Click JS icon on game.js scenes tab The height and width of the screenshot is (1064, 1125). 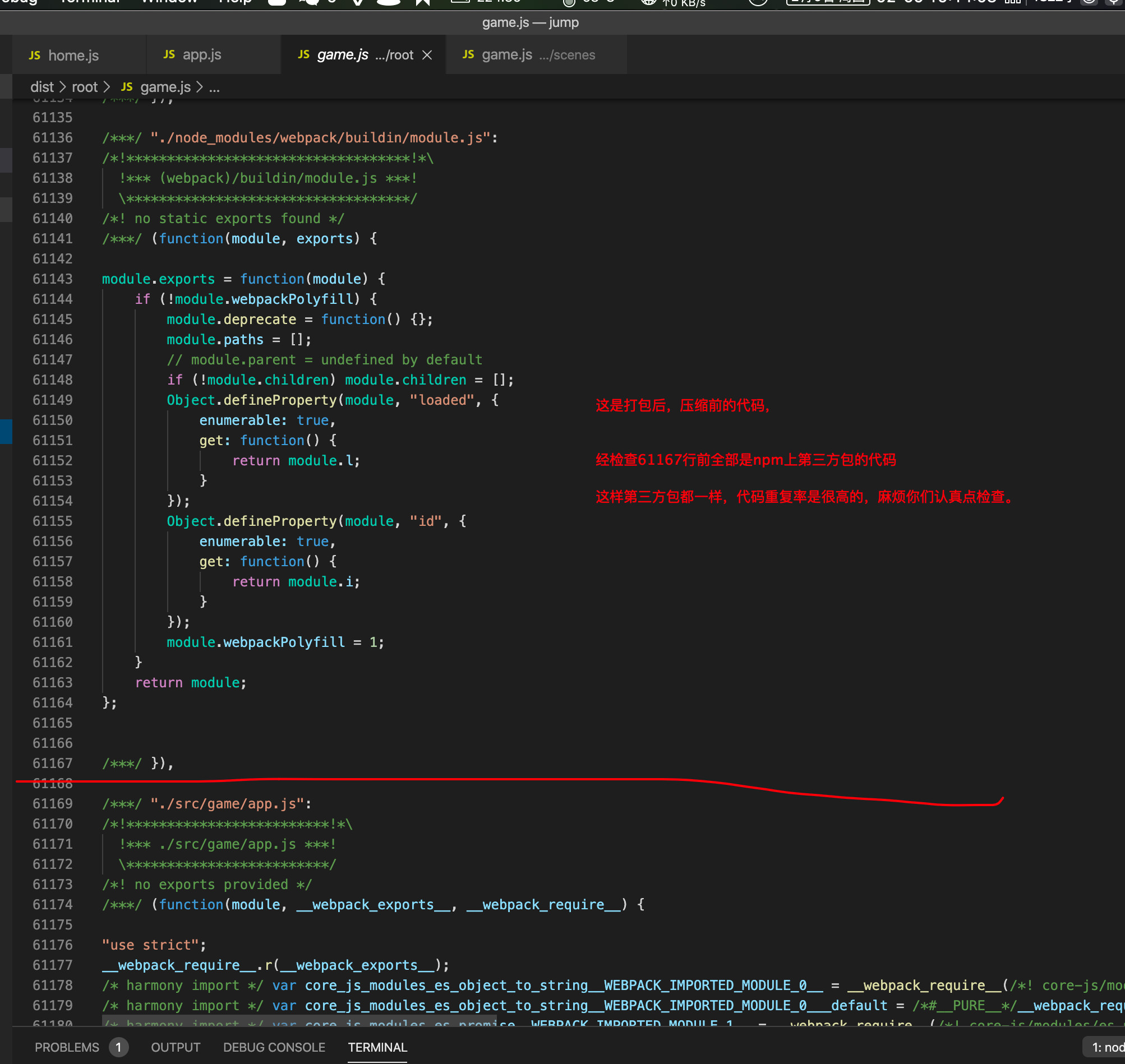[x=468, y=54]
